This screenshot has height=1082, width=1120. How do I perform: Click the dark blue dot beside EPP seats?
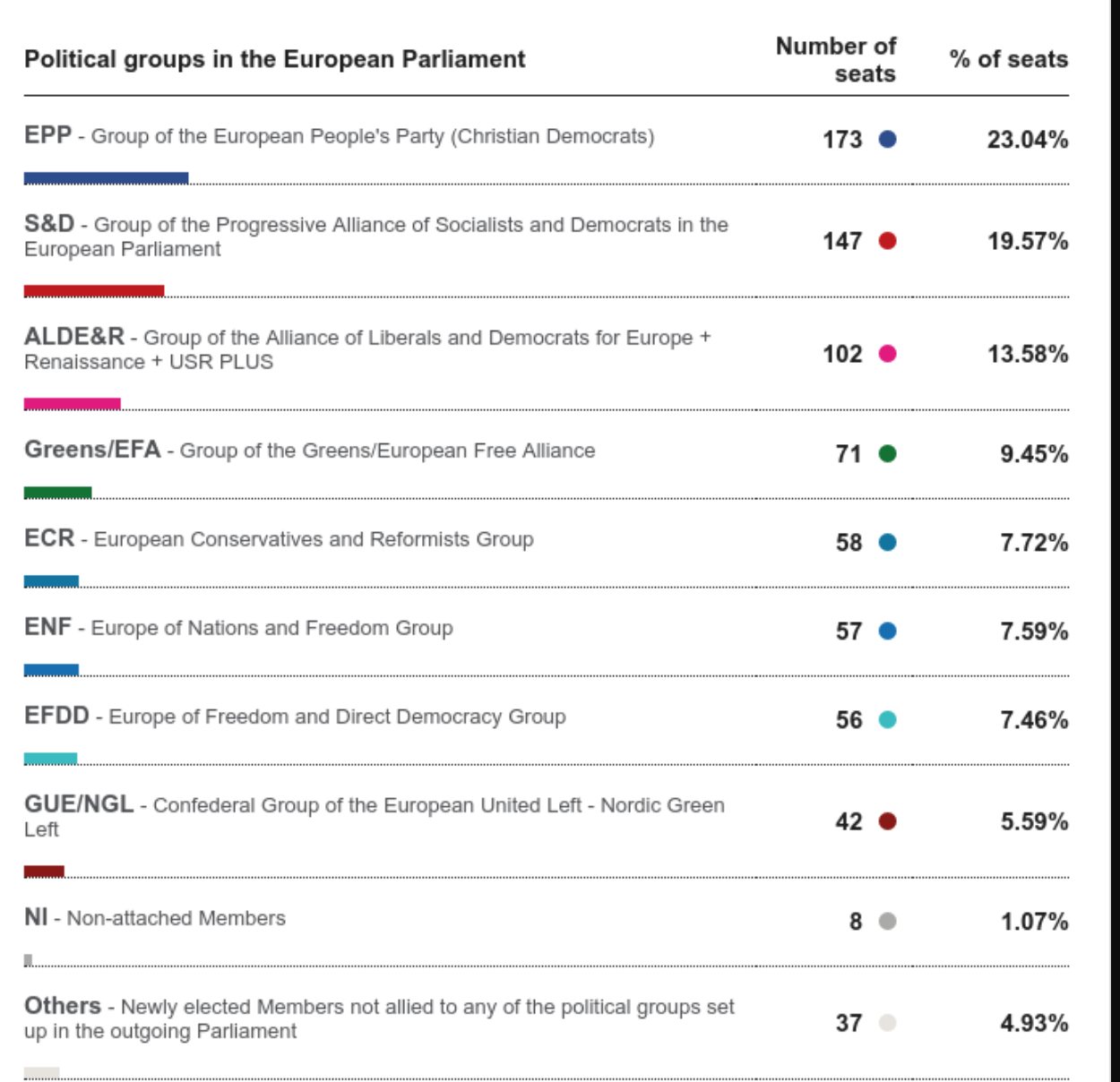887,139
